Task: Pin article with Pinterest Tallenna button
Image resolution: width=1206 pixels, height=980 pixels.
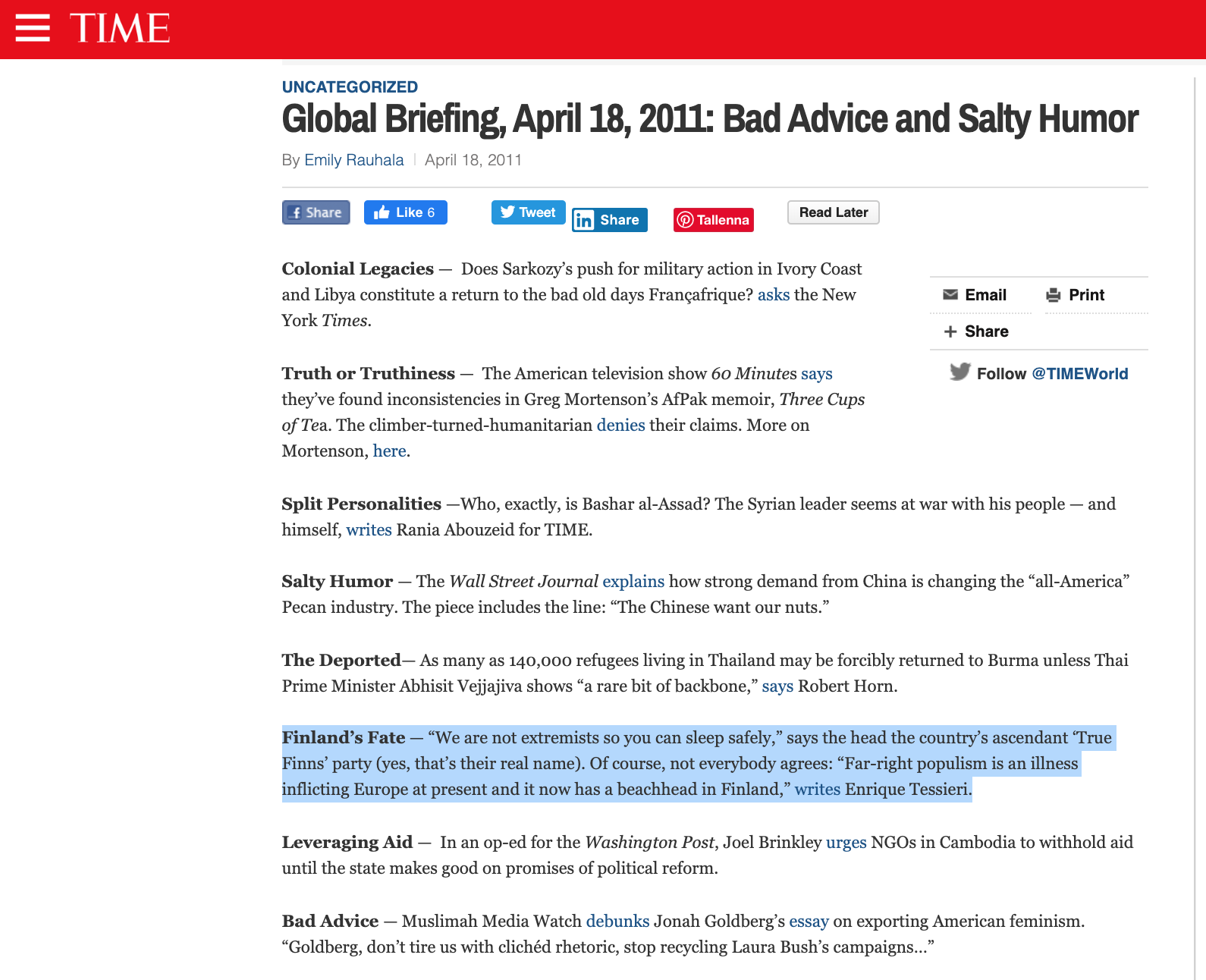Action: [x=714, y=220]
